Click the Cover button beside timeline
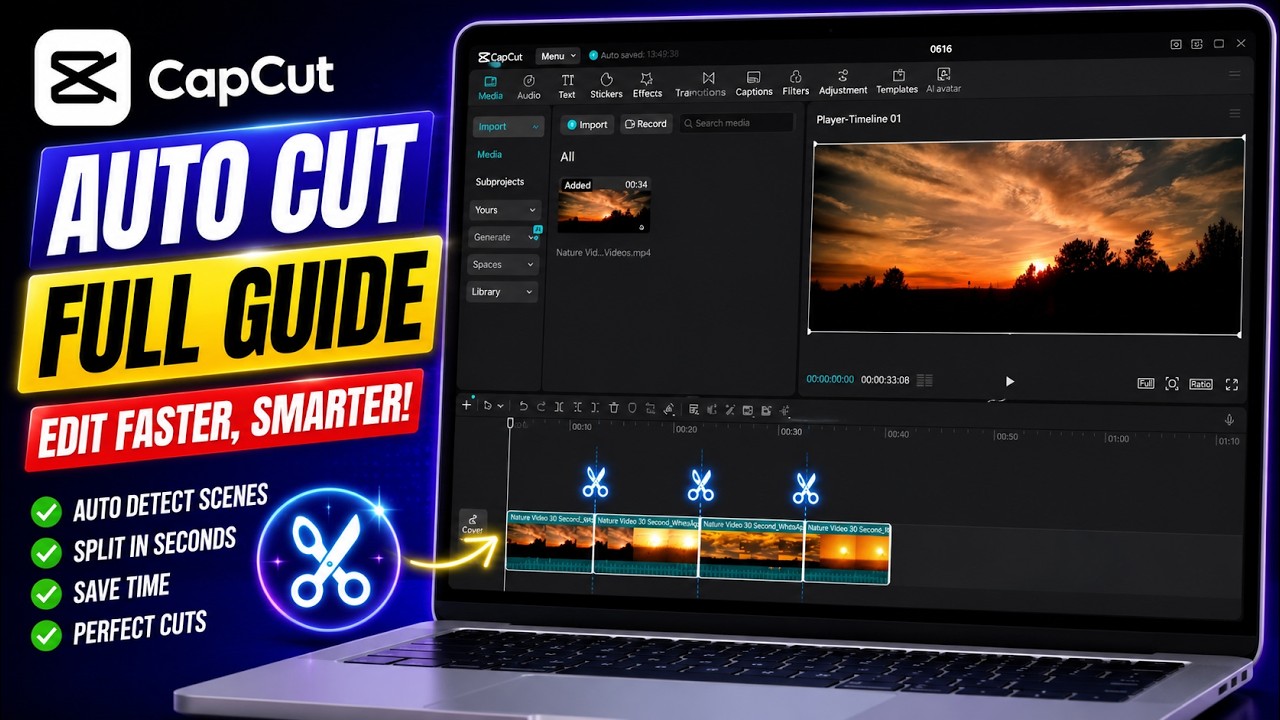 472,524
